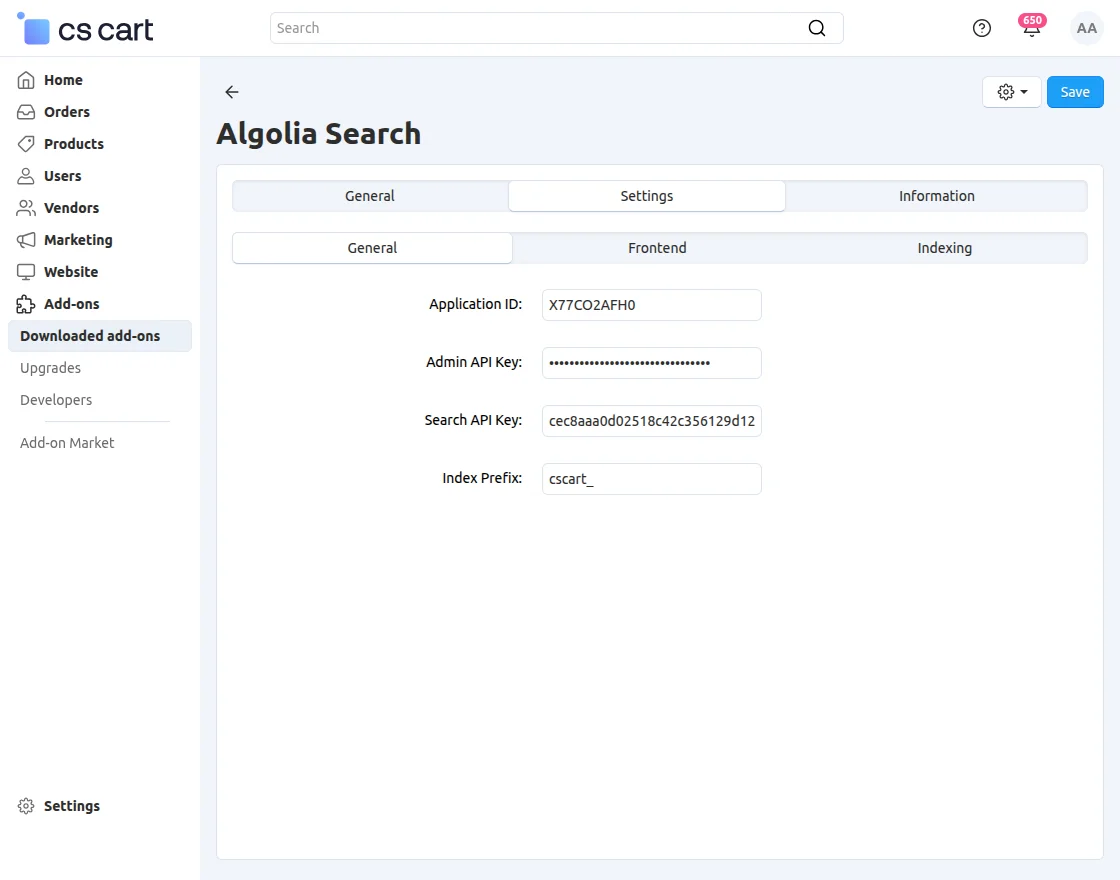Open the Home dashboard icon

point(25,79)
